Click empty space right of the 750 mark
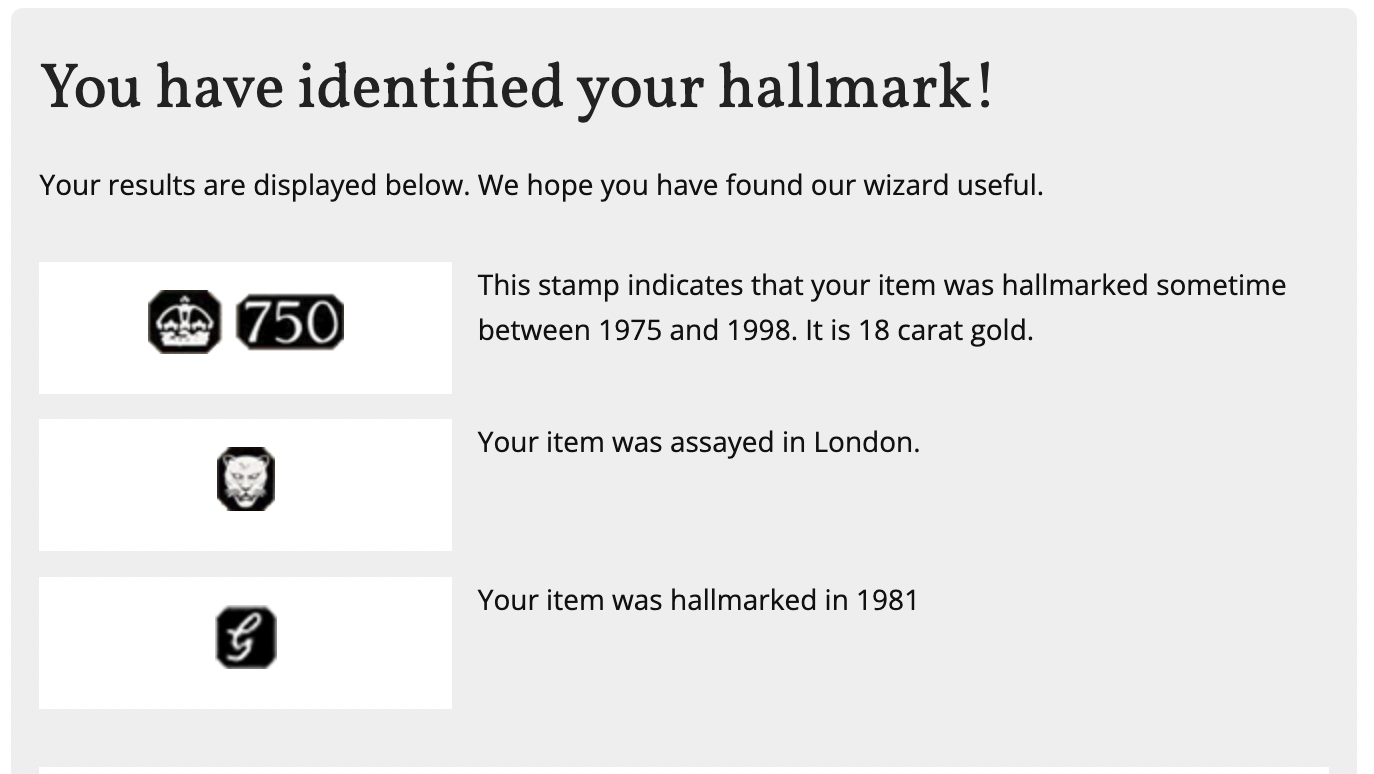The image size is (1374, 774). point(398,328)
